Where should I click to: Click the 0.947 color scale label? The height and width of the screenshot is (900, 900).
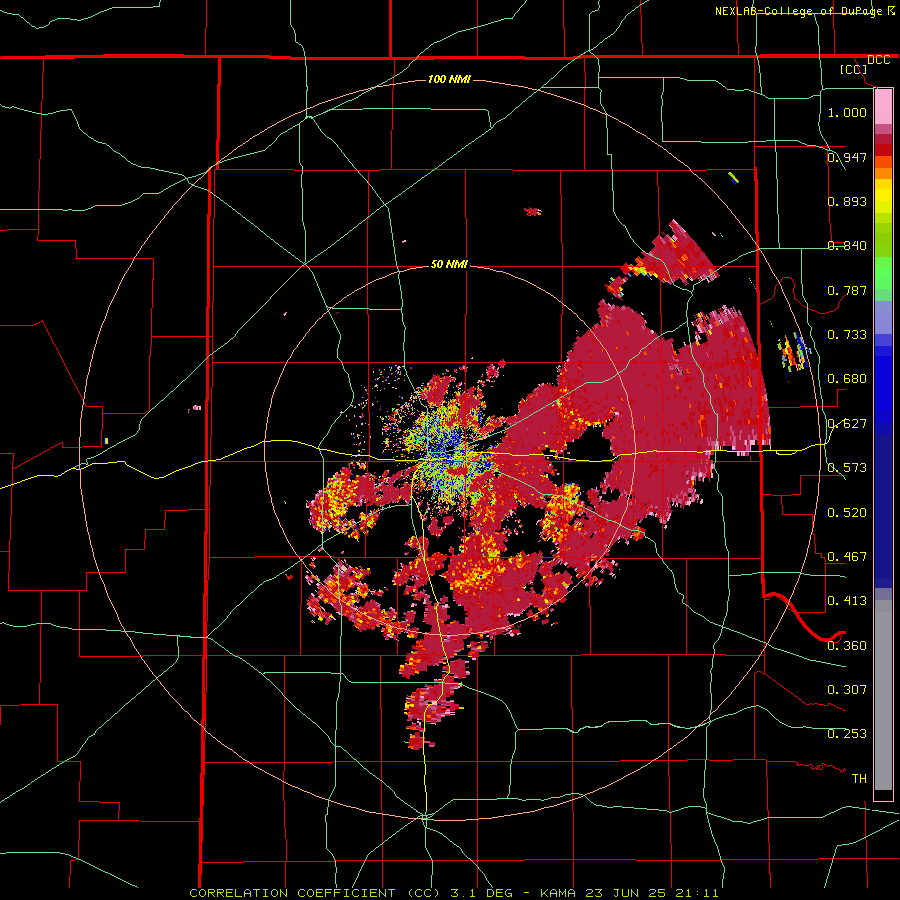pos(847,157)
